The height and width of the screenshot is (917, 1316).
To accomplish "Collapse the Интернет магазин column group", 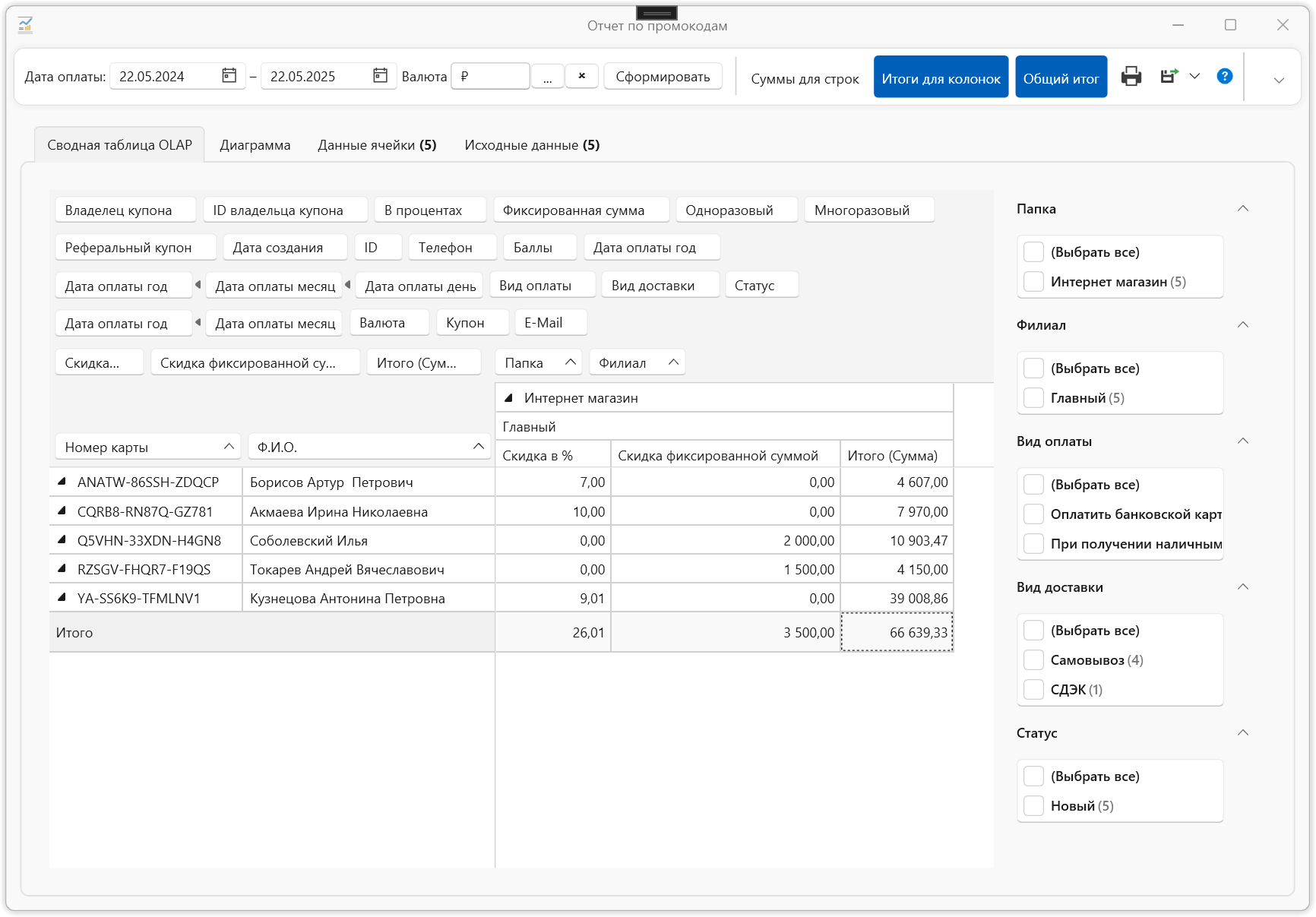I will coord(509,397).
